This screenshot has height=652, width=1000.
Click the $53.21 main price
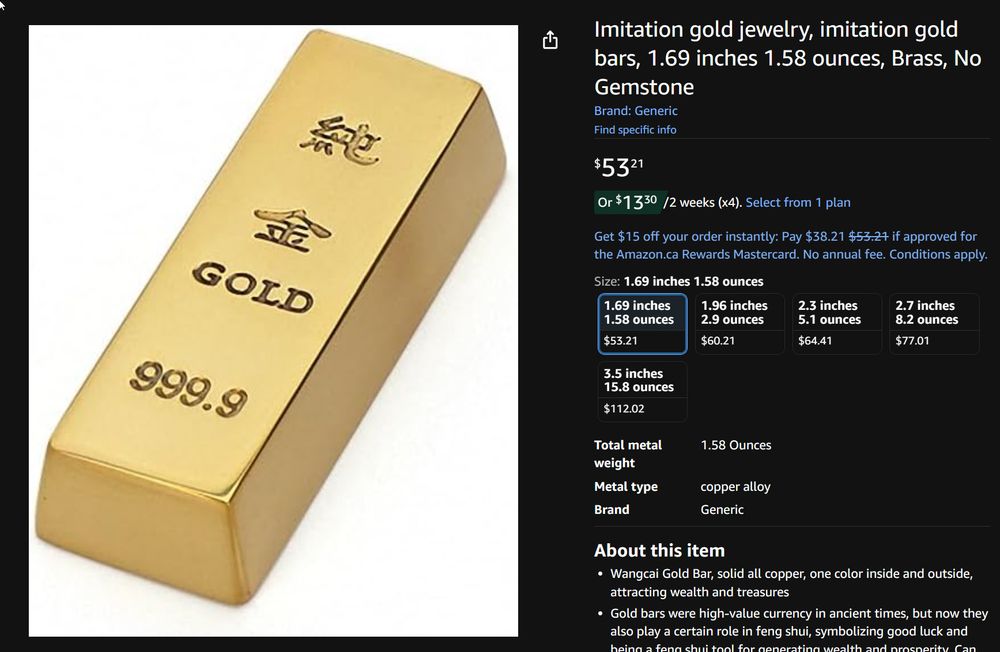619,167
